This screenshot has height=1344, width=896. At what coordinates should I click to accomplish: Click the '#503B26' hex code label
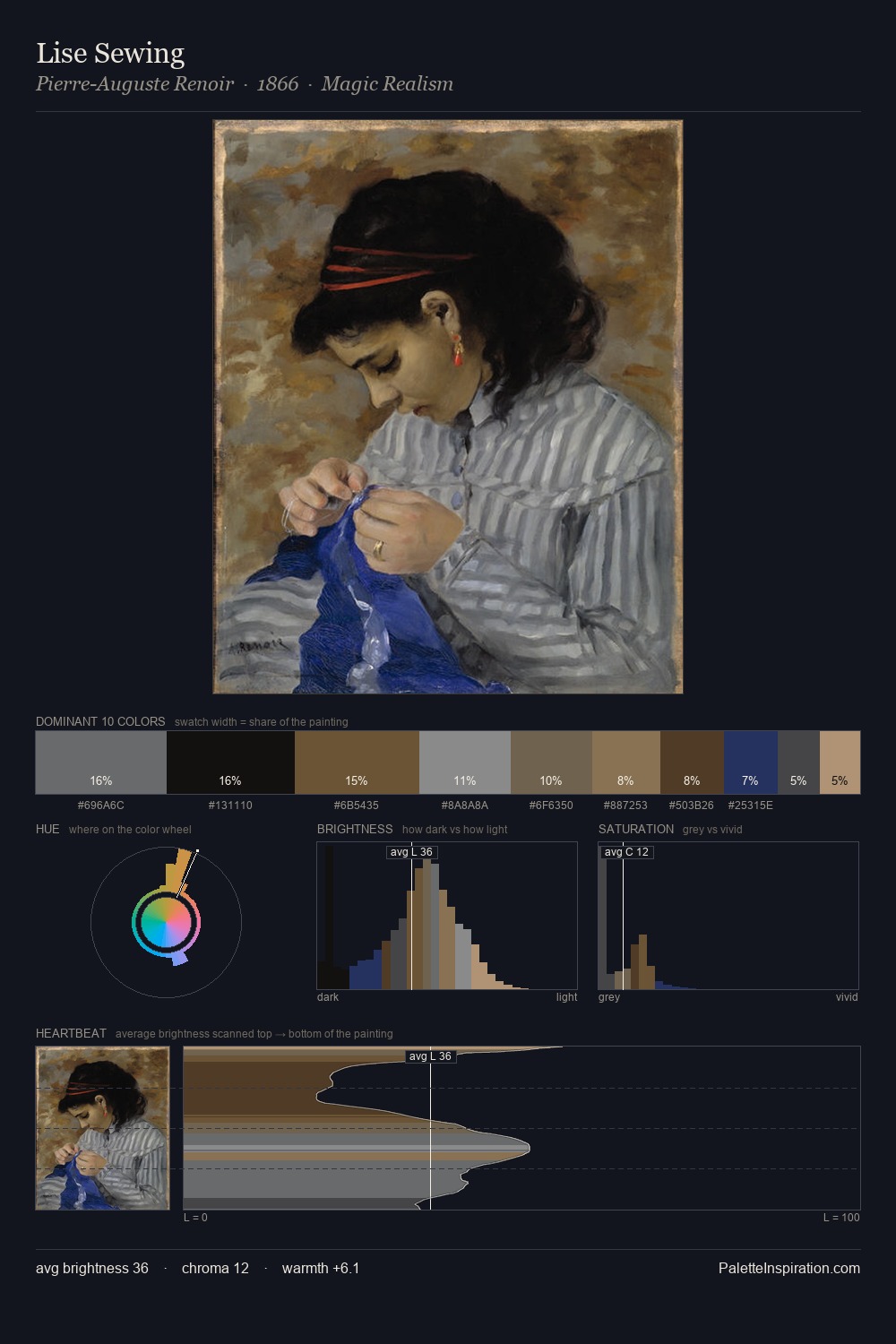point(692,806)
